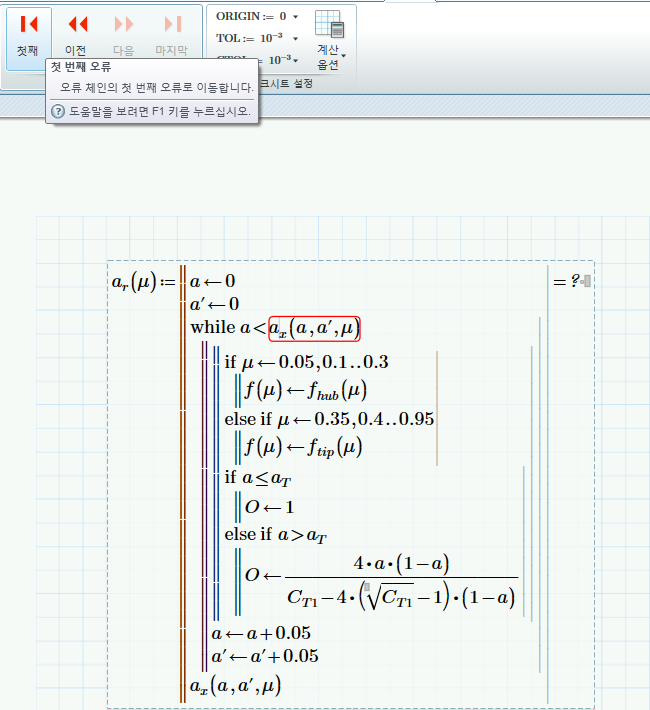This screenshot has height=710, width=650.
Task: Click the 'if a ≤ a_T' condition
Action: pos(258,478)
